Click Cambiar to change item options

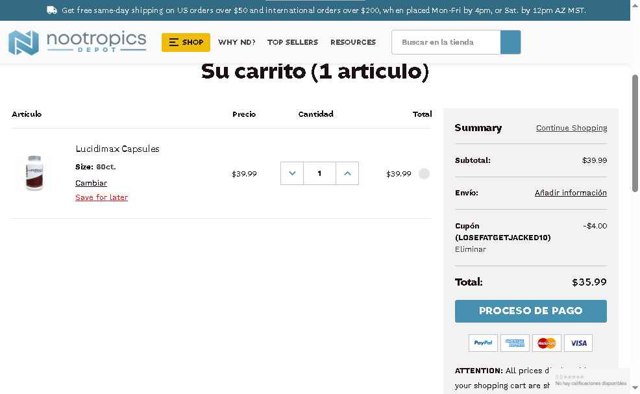point(91,183)
